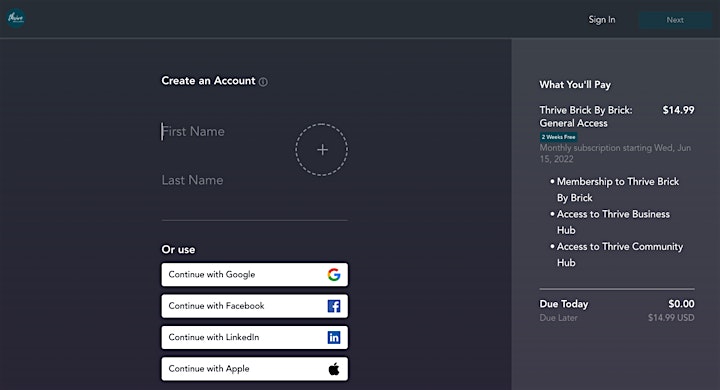Image resolution: width=720 pixels, height=390 pixels.
Task: Click the LinkedIn logo icon
Action: point(334,337)
